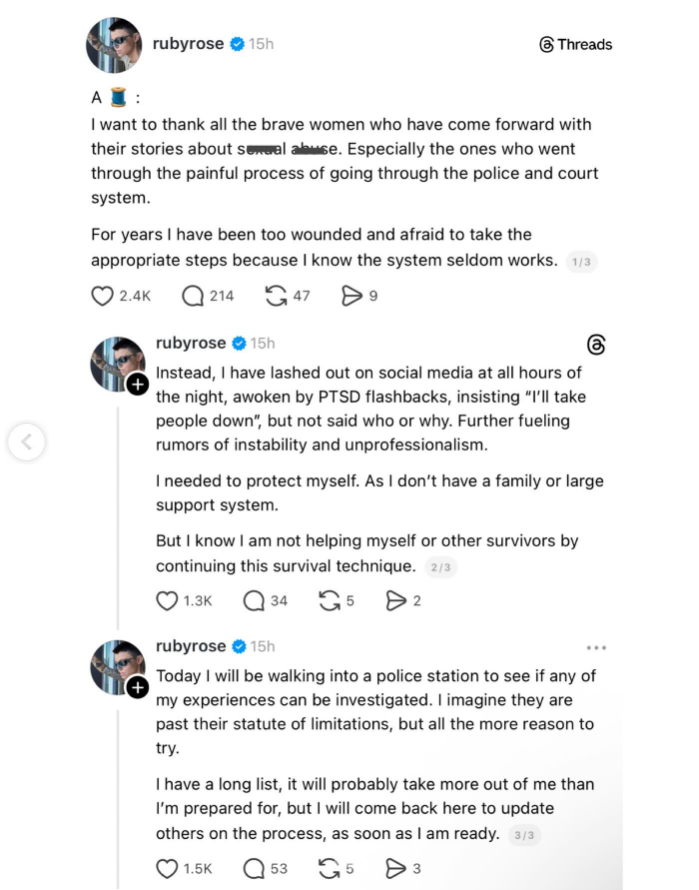Like the third post with 1.5K likes
Image resolution: width=699 pixels, height=890 pixels.
click(167, 868)
